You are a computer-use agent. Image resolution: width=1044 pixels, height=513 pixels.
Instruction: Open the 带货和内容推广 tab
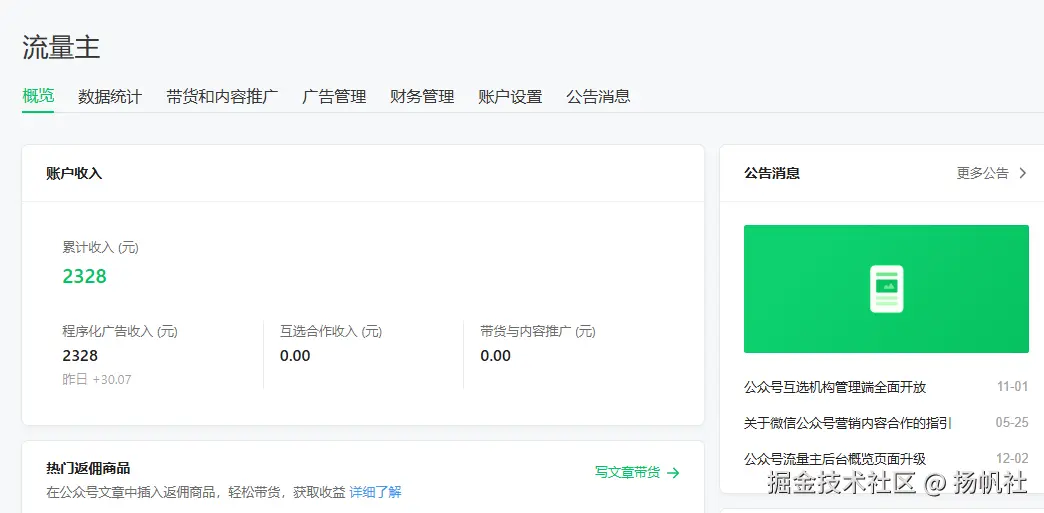click(x=222, y=97)
